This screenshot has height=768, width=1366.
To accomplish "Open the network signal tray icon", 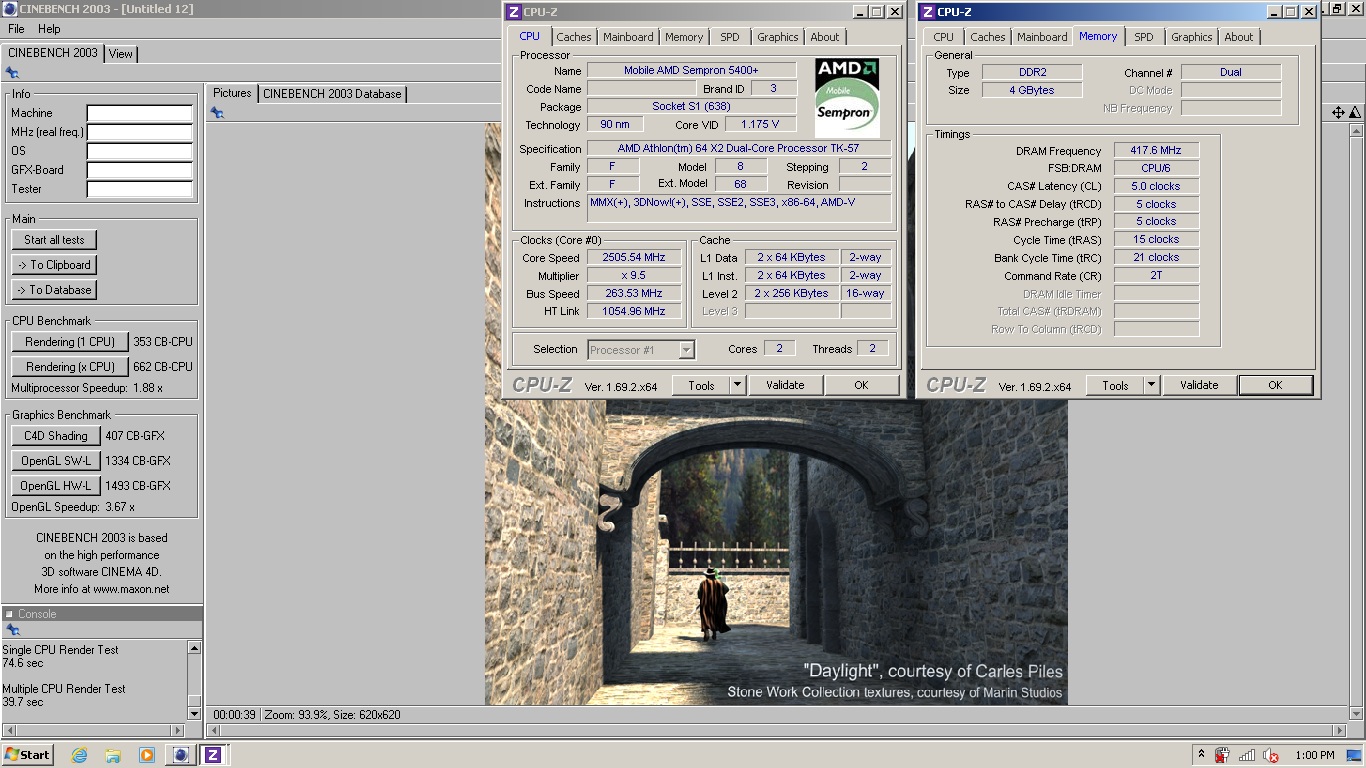I will [x=1247, y=755].
